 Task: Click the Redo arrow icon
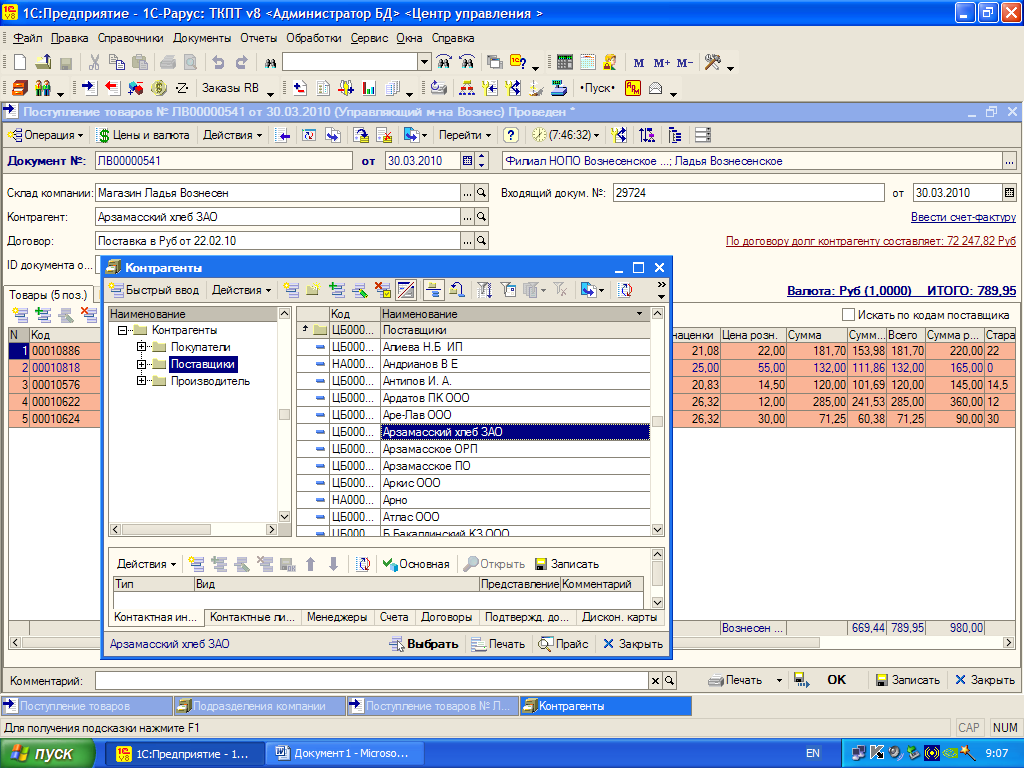click(x=242, y=62)
